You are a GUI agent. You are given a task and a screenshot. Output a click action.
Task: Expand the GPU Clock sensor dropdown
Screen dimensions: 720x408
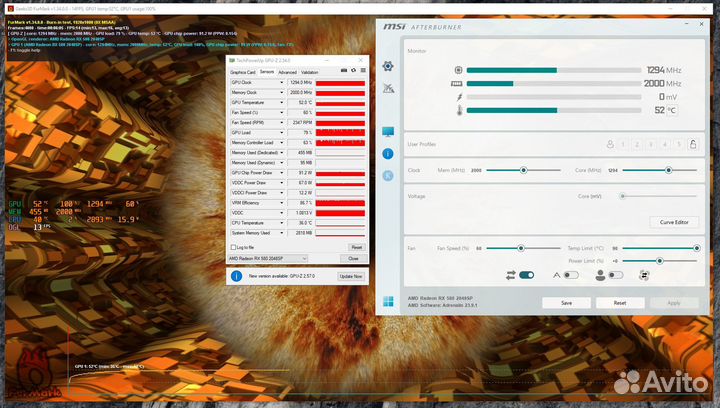(281, 83)
